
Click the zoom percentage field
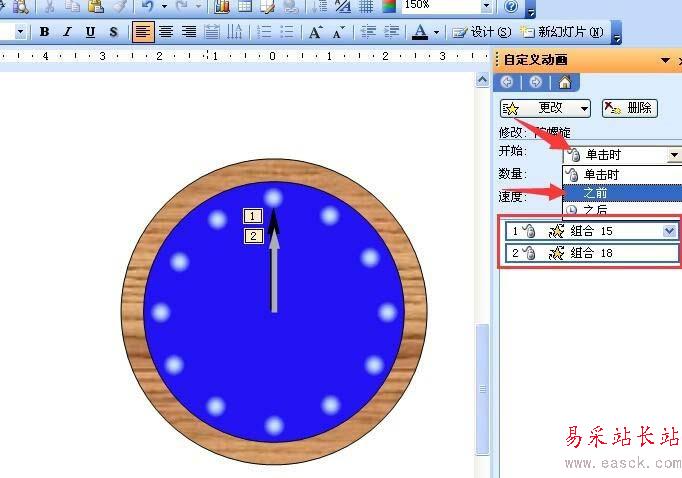pos(441,6)
